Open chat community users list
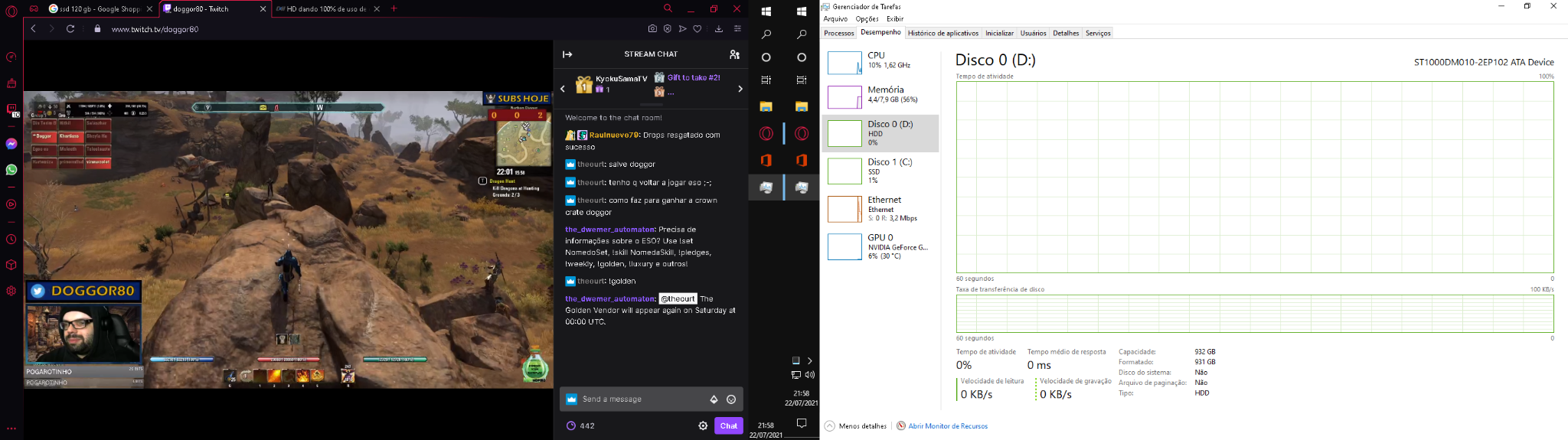Viewport: 1568px width, 440px height. pos(734,54)
